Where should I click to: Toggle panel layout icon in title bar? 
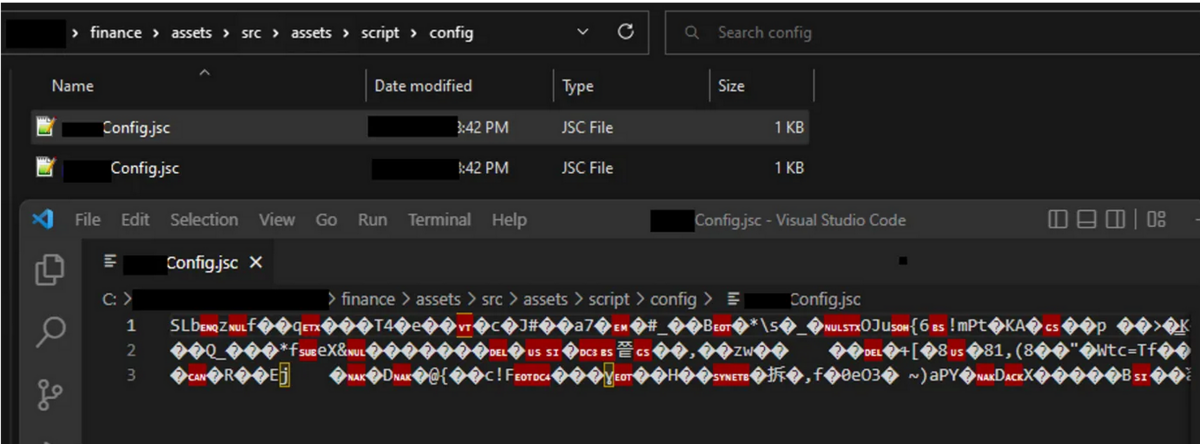[x=1087, y=220]
